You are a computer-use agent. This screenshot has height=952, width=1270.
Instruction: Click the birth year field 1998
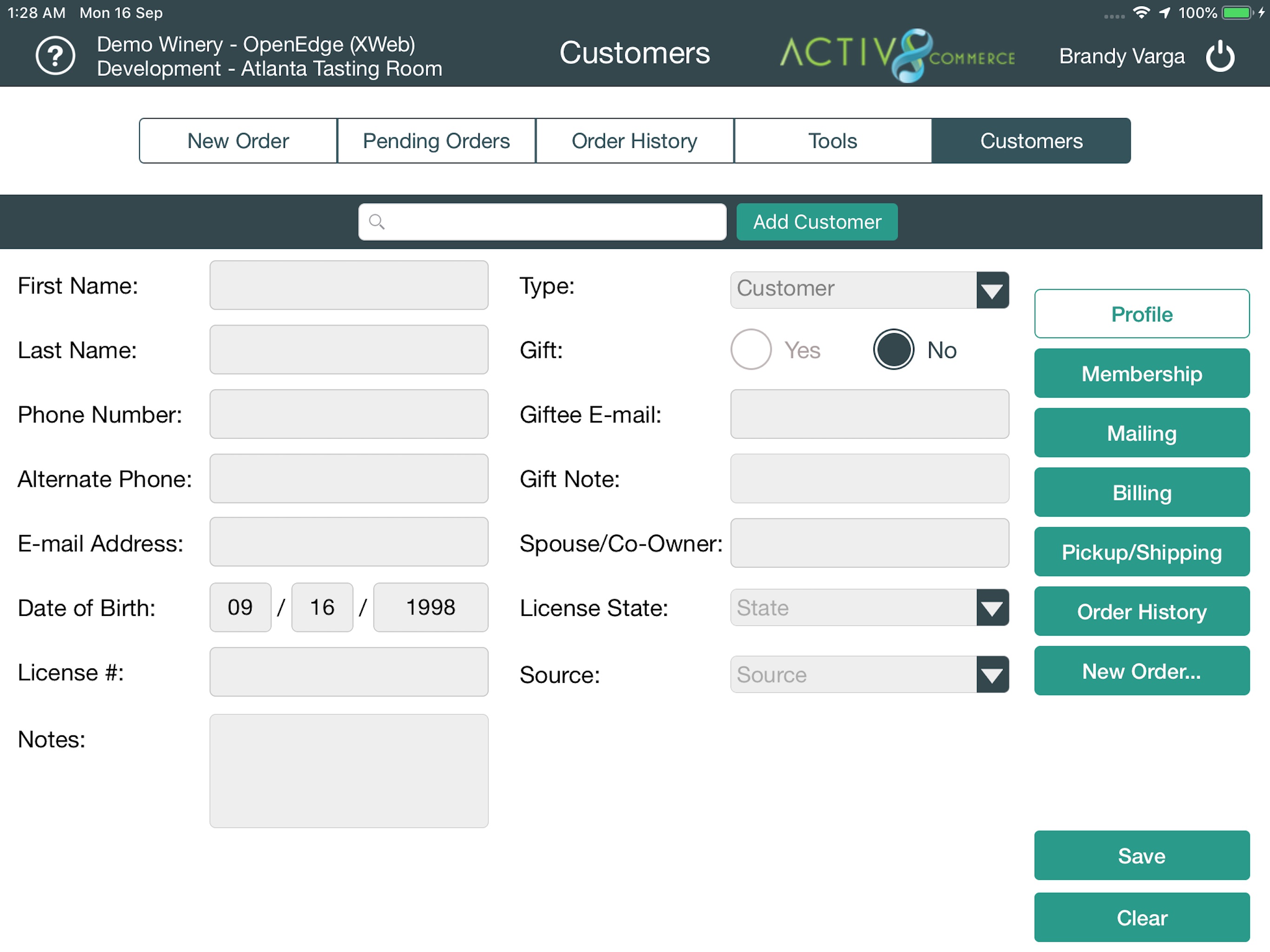click(x=430, y=608)
